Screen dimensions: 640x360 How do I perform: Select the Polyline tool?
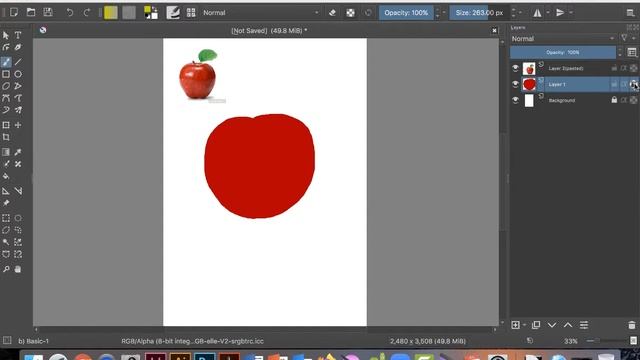tap(18, 86)
